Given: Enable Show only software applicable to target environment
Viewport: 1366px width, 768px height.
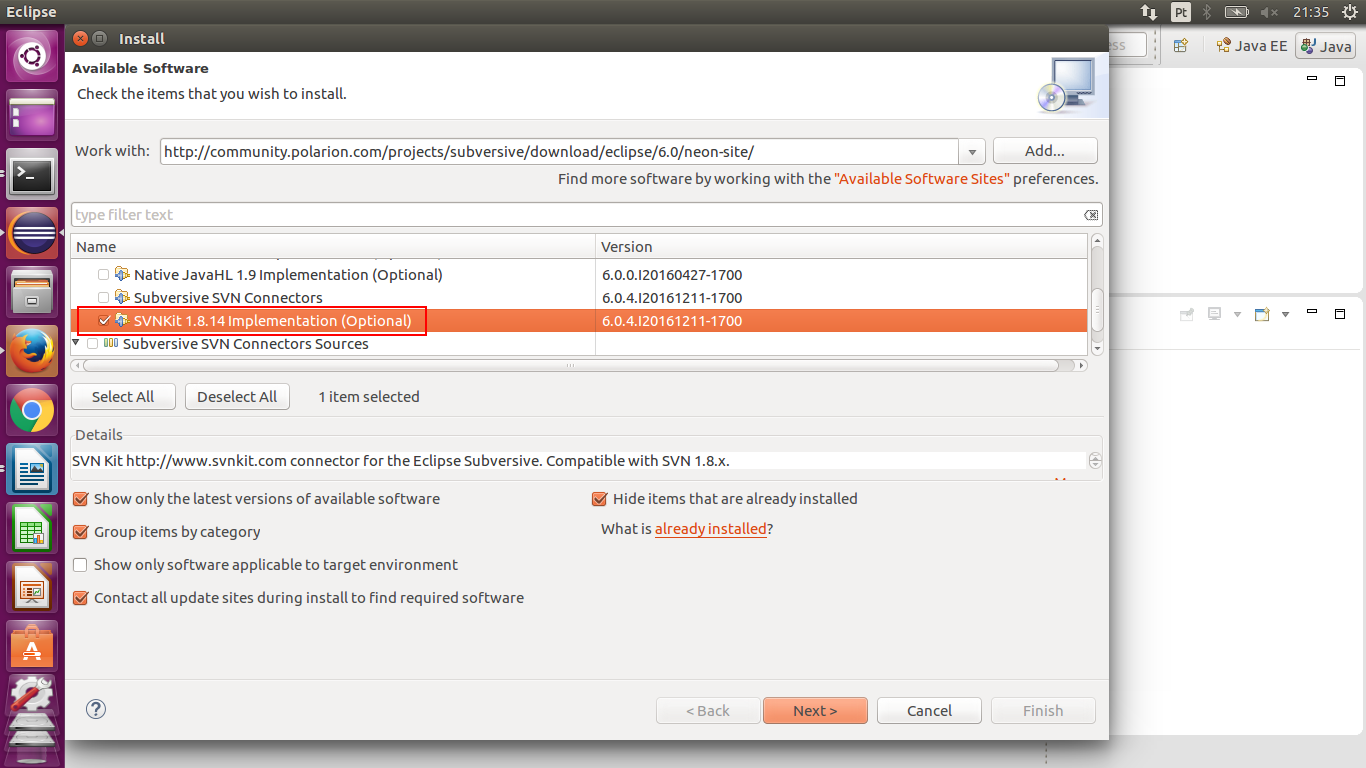Looking at the screenshot, I should 79,564.
